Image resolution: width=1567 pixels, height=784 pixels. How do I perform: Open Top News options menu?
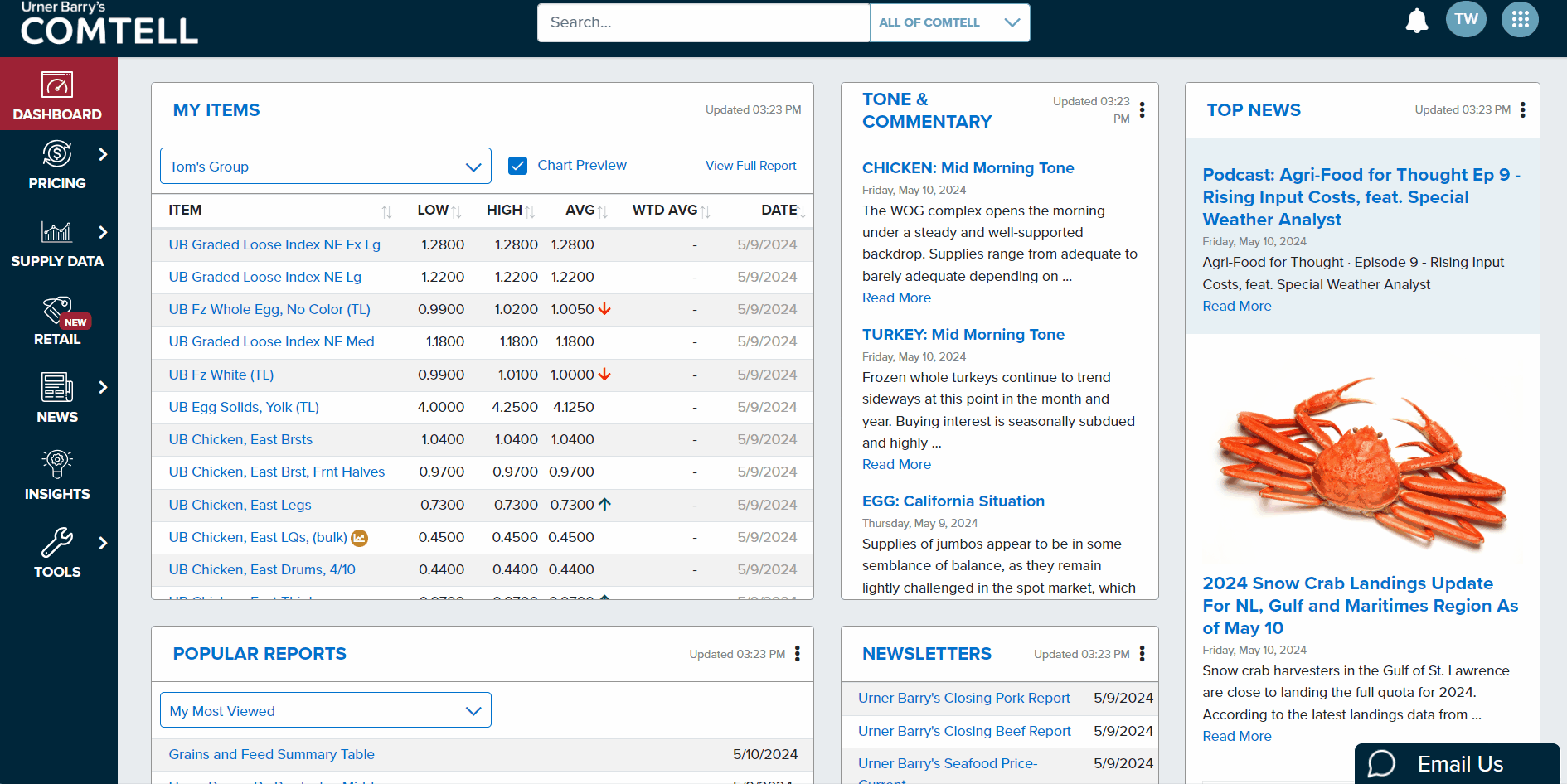coord(1523,109)
